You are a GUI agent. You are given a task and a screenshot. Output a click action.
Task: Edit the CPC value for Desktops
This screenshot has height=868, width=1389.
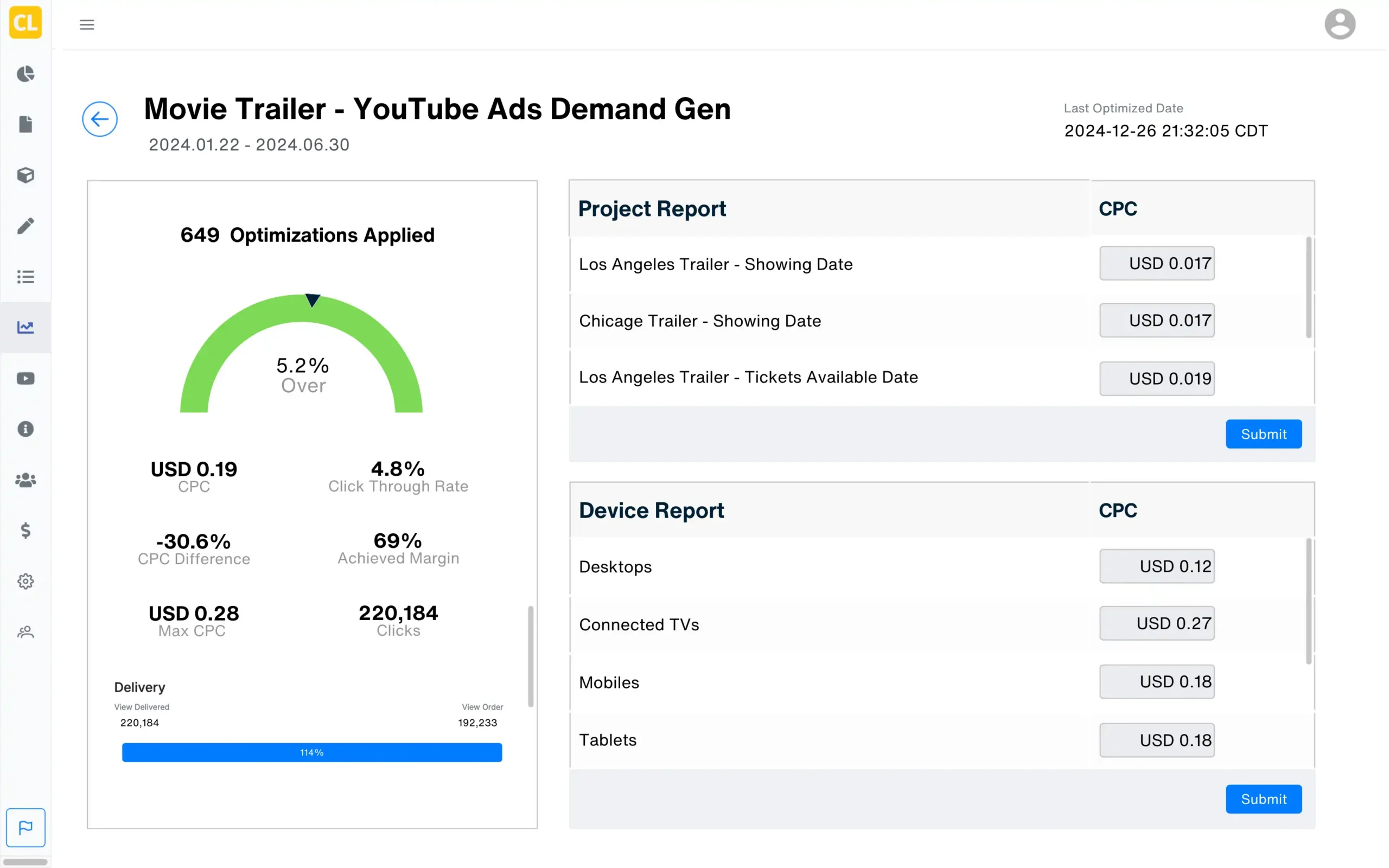coord(1157,566)
